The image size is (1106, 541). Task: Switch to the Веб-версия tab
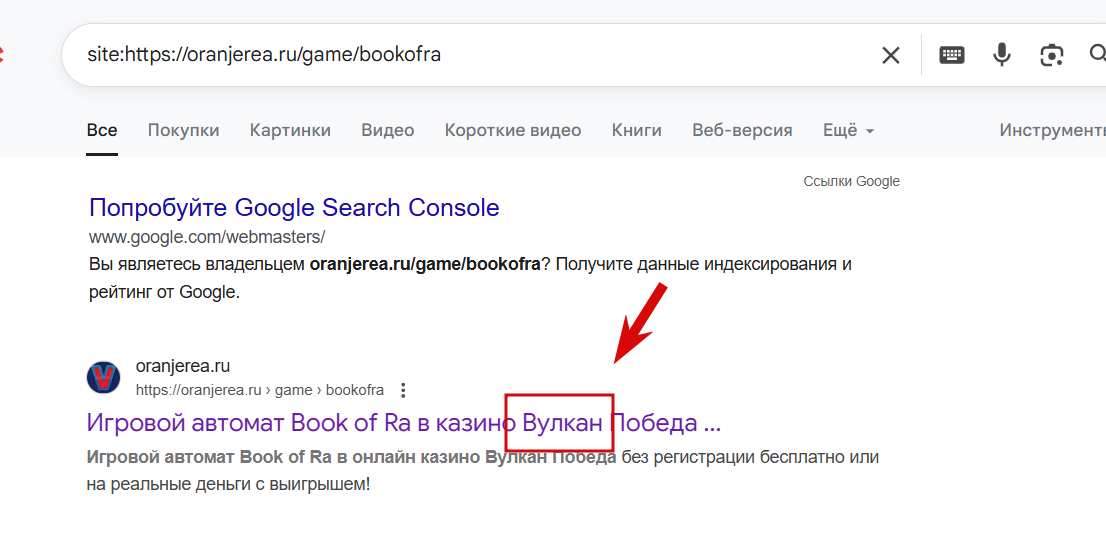pos(742,130)
